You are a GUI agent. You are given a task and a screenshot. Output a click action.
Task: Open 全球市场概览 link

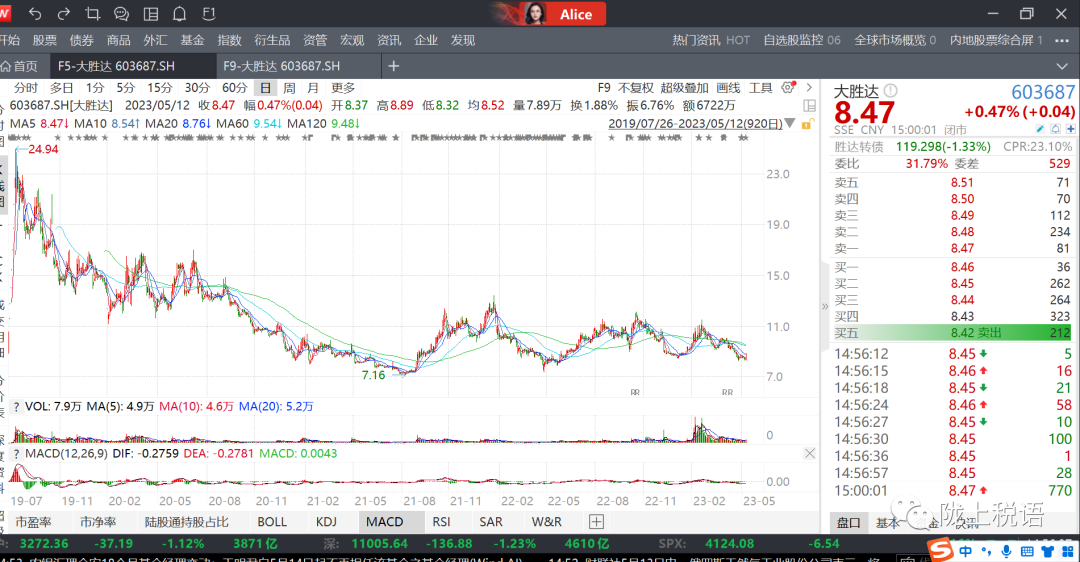895,40
